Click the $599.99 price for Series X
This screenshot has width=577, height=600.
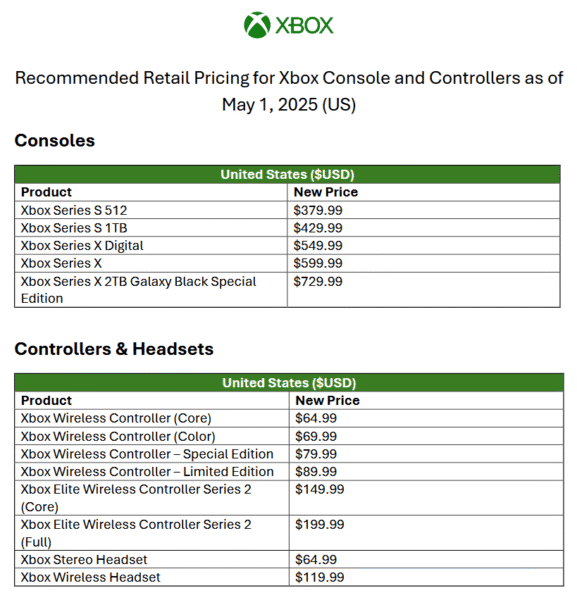(318, 263)
